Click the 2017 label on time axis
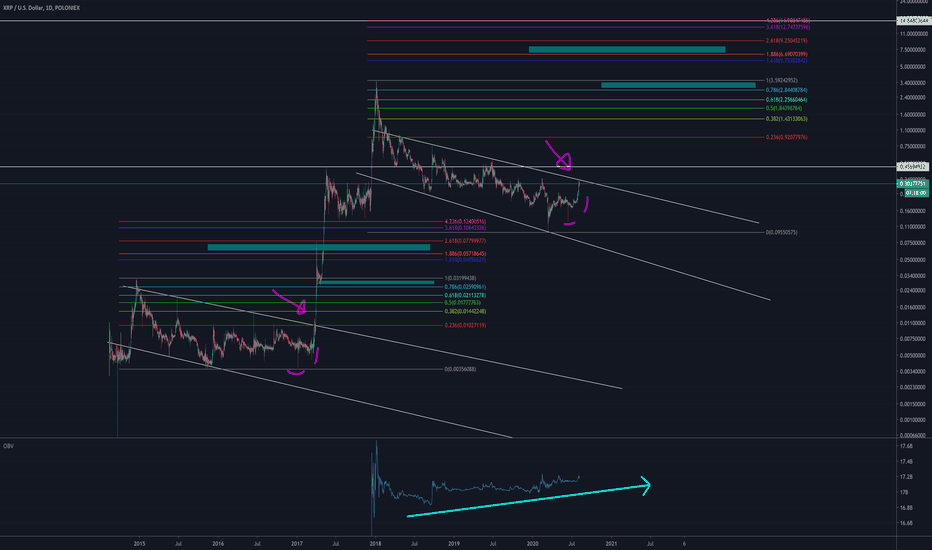This screenshot has height=550, width=932. pos(297,543)
